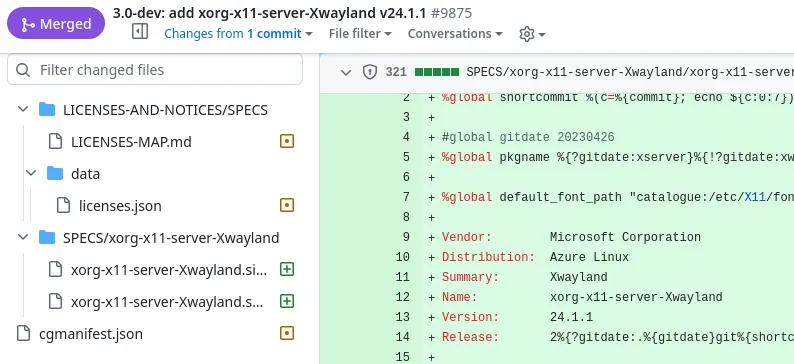The image size is (794, 364).
Task: Select diff line number 12
Action: pyautogui.click(x=403, y=297)
